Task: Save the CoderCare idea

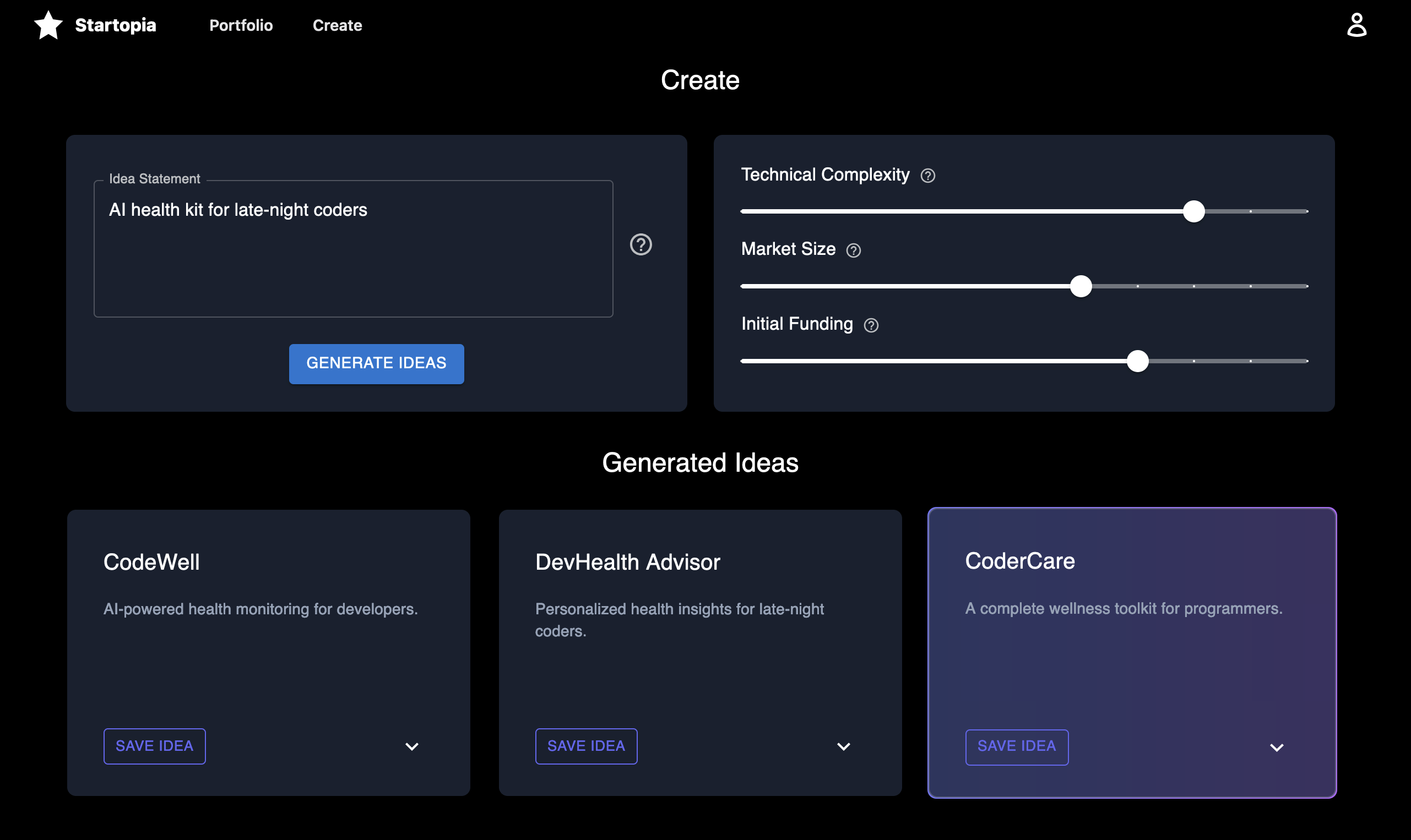Action: pos(1016,747)
